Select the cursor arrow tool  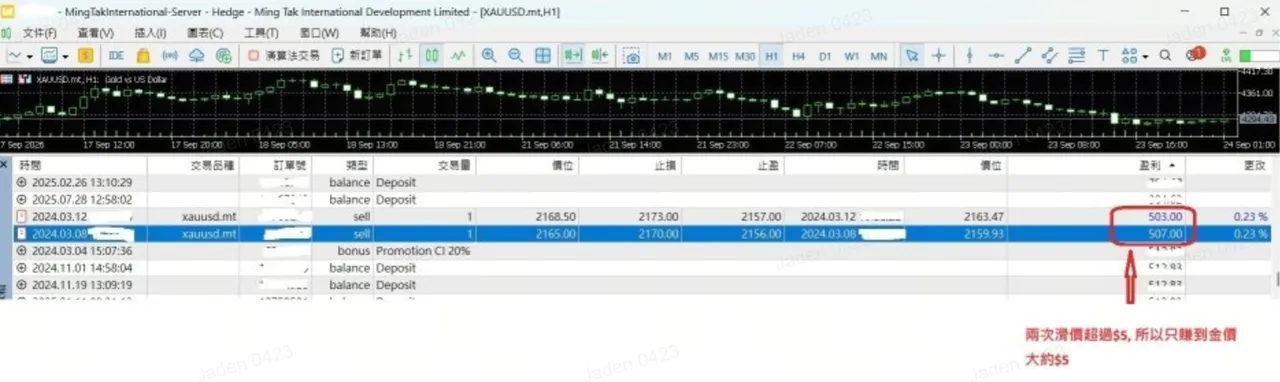[912, 56]
